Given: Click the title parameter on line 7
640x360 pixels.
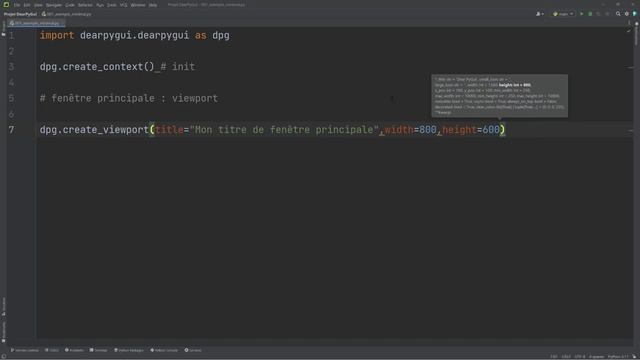Looking at the screenshot, I should coord(169,130).
